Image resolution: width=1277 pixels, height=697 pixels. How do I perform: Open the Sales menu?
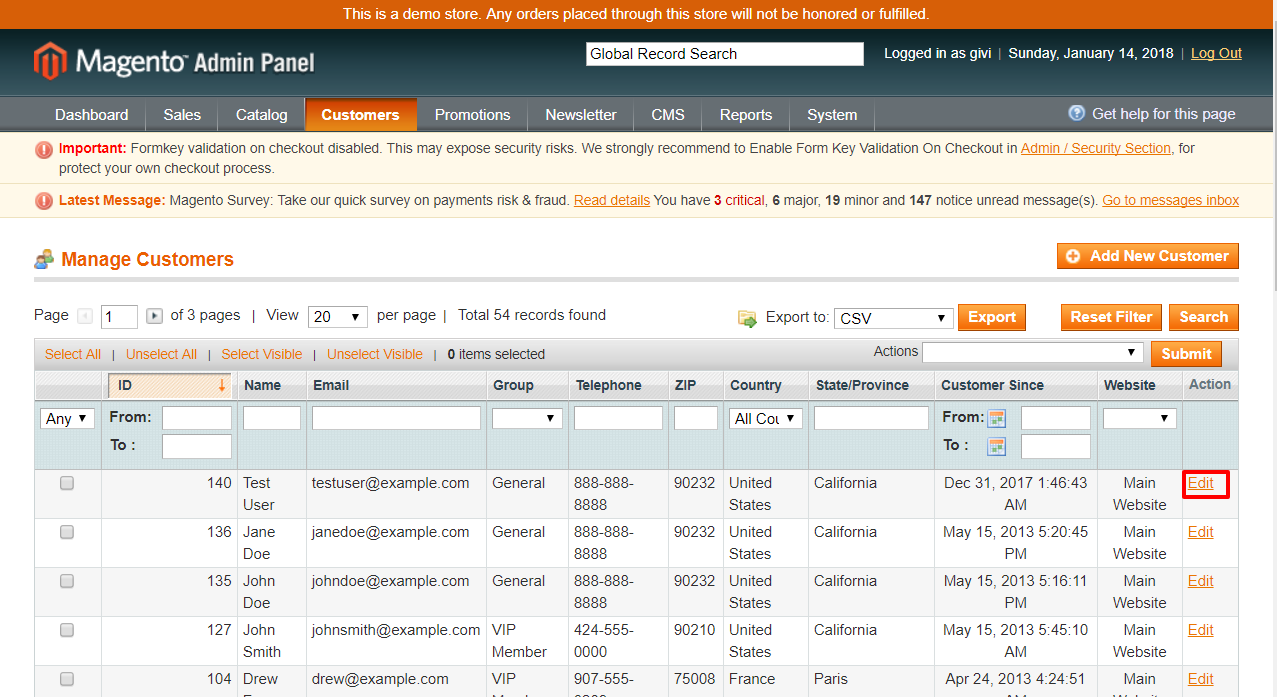tap(182, 114)
